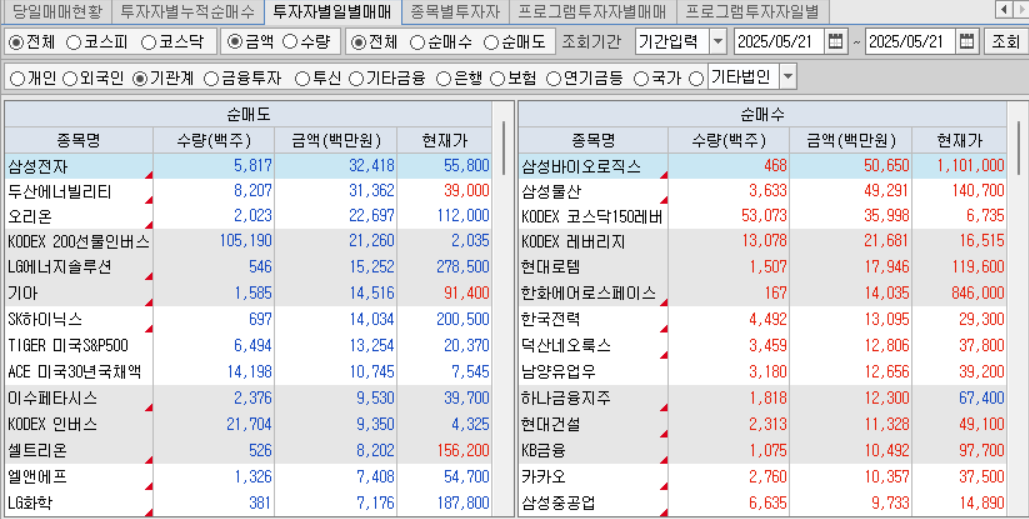
Task: Select the 이수페타시스 row
Action: pyautogui.click(x=248, y=398)
